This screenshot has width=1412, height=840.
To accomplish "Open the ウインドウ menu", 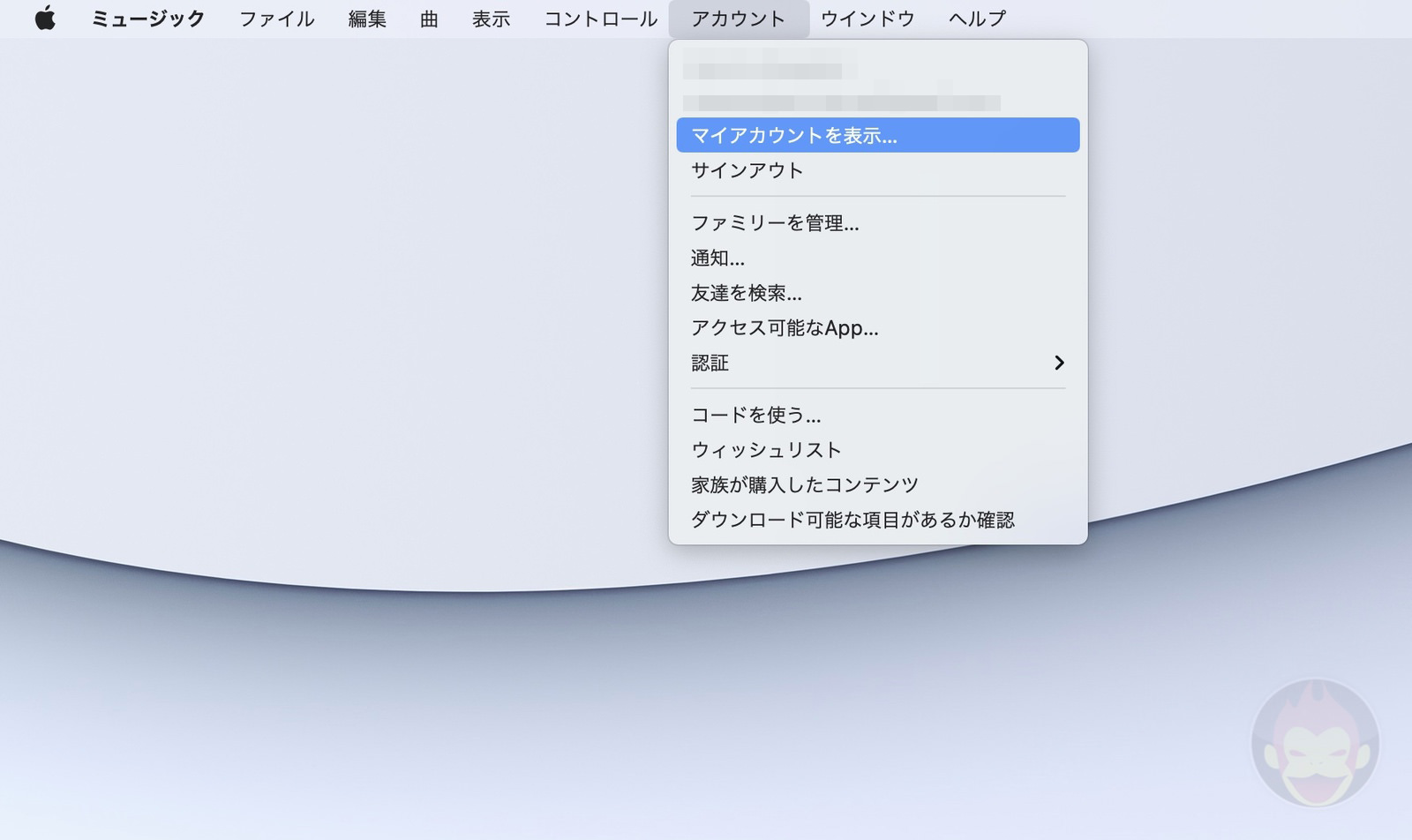I will coord(867,19).
